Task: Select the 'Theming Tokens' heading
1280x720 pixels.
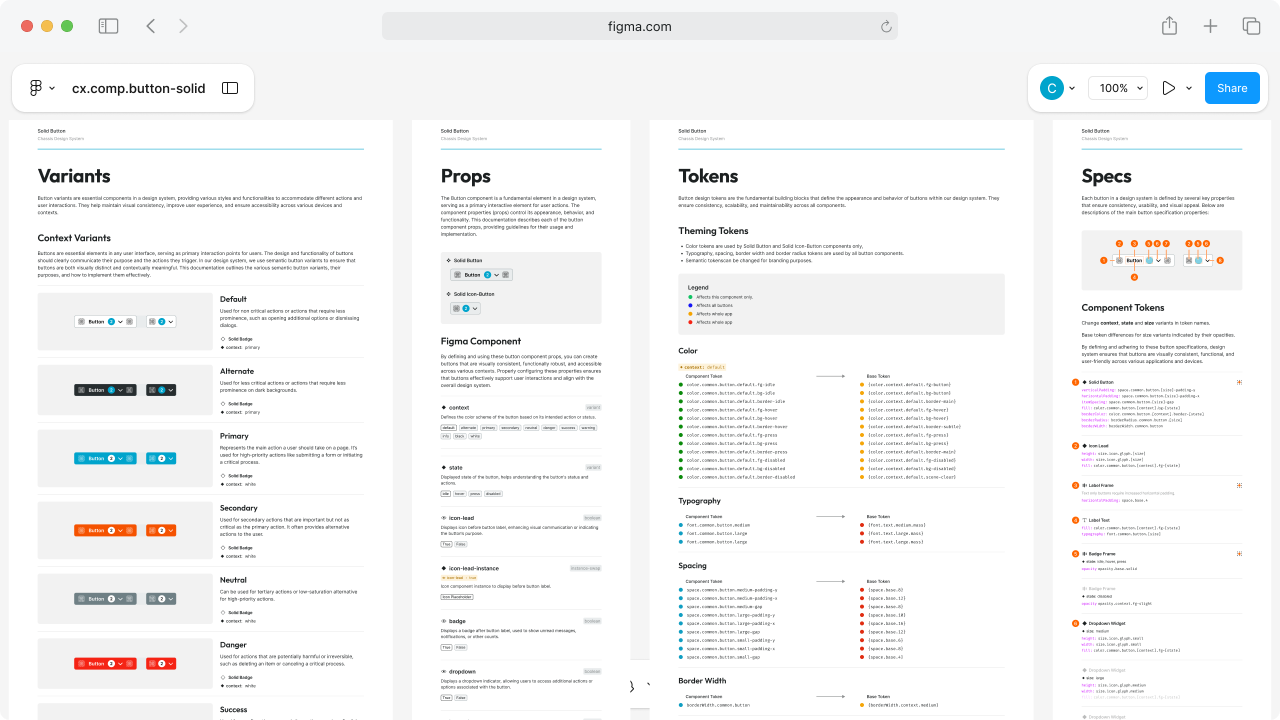Action: pos(713,231)
